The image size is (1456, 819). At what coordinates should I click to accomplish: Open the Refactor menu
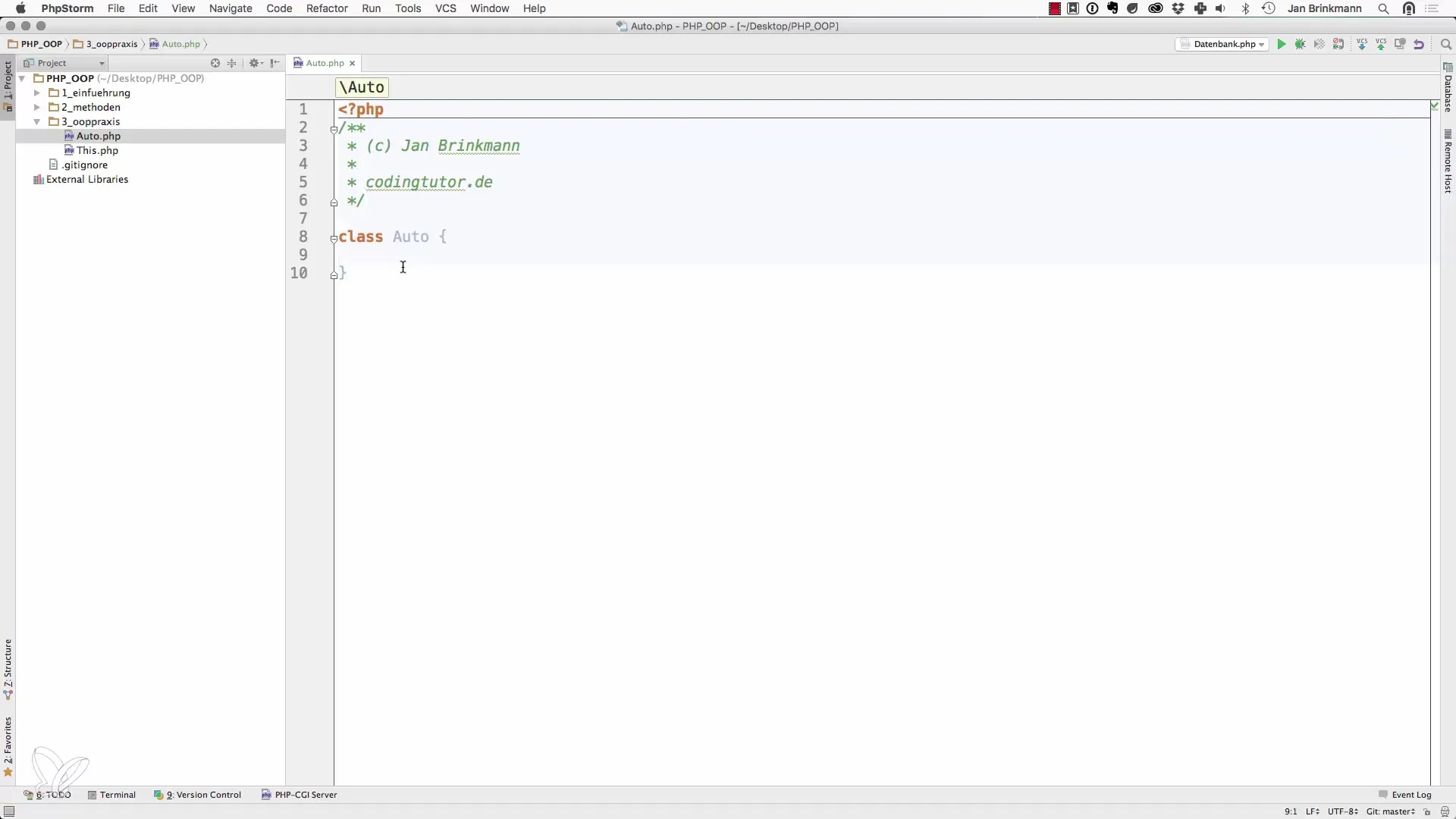[x=327, y=8]
